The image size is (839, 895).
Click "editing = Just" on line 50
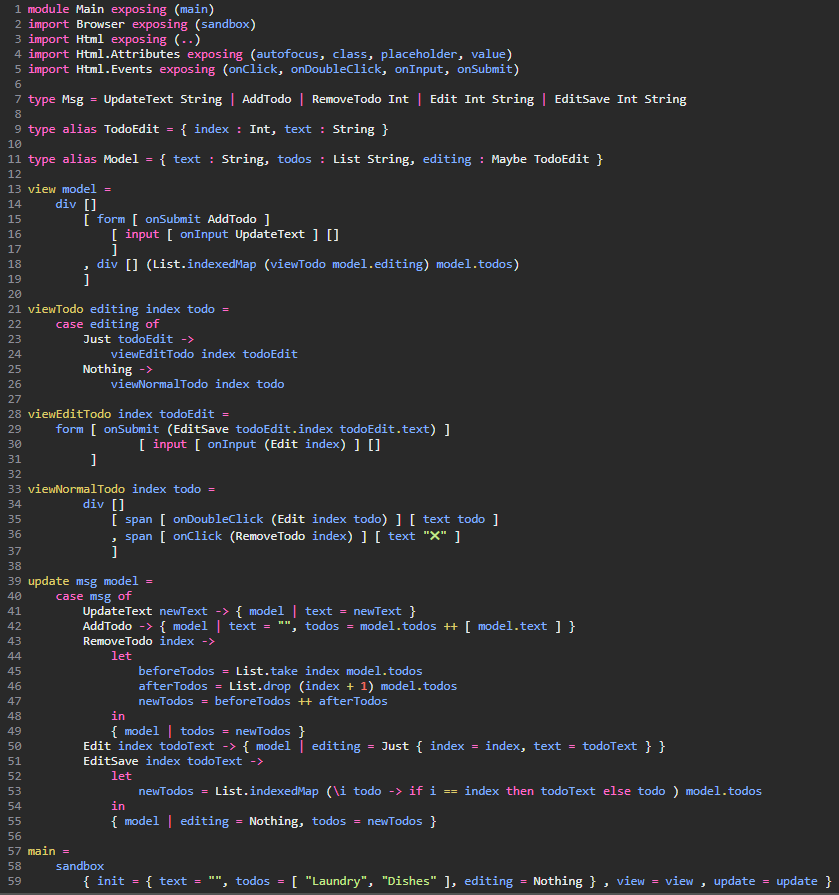pyautogui.click(x=360, y=746)
